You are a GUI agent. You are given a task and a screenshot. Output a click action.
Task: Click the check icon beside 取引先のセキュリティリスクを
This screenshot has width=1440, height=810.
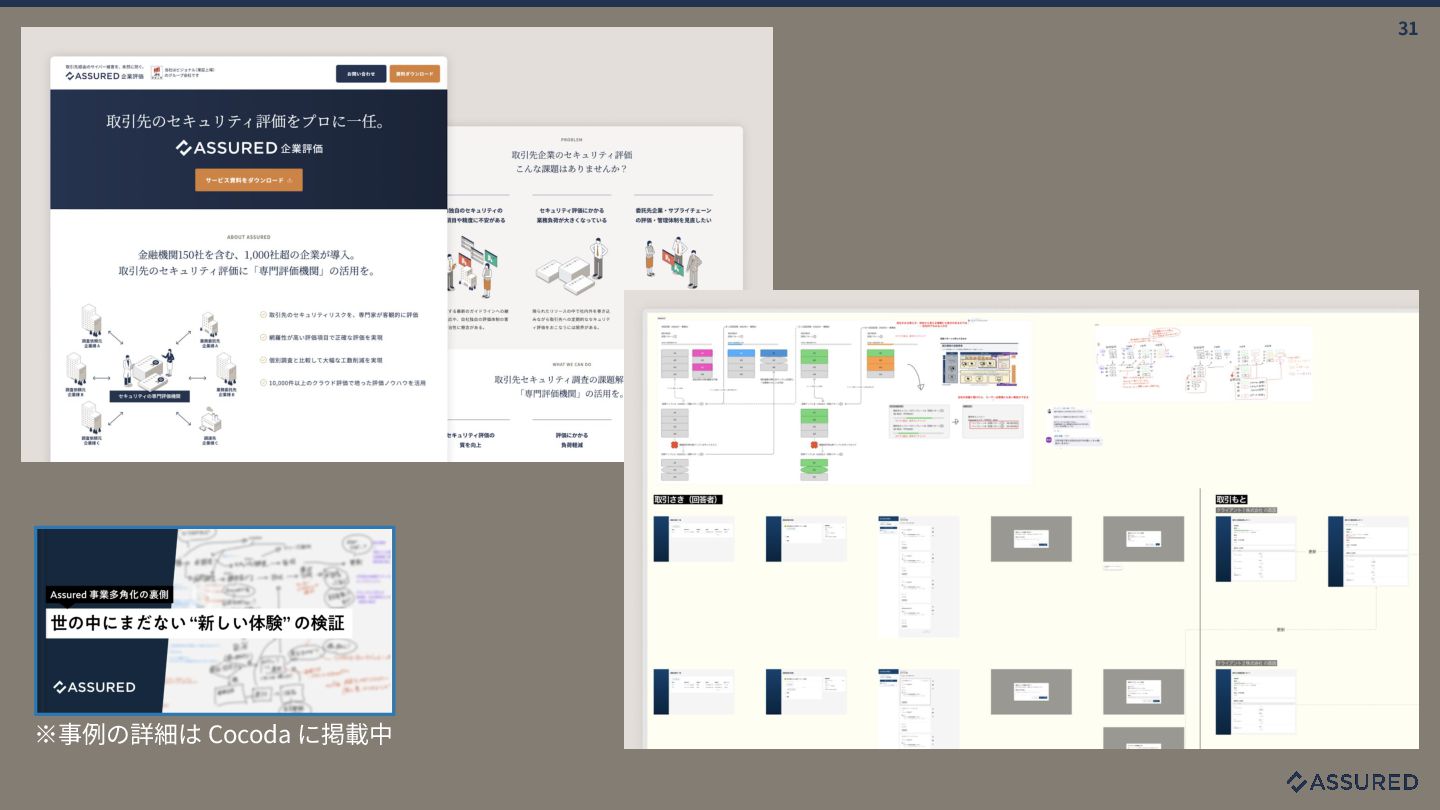(263, 315)
